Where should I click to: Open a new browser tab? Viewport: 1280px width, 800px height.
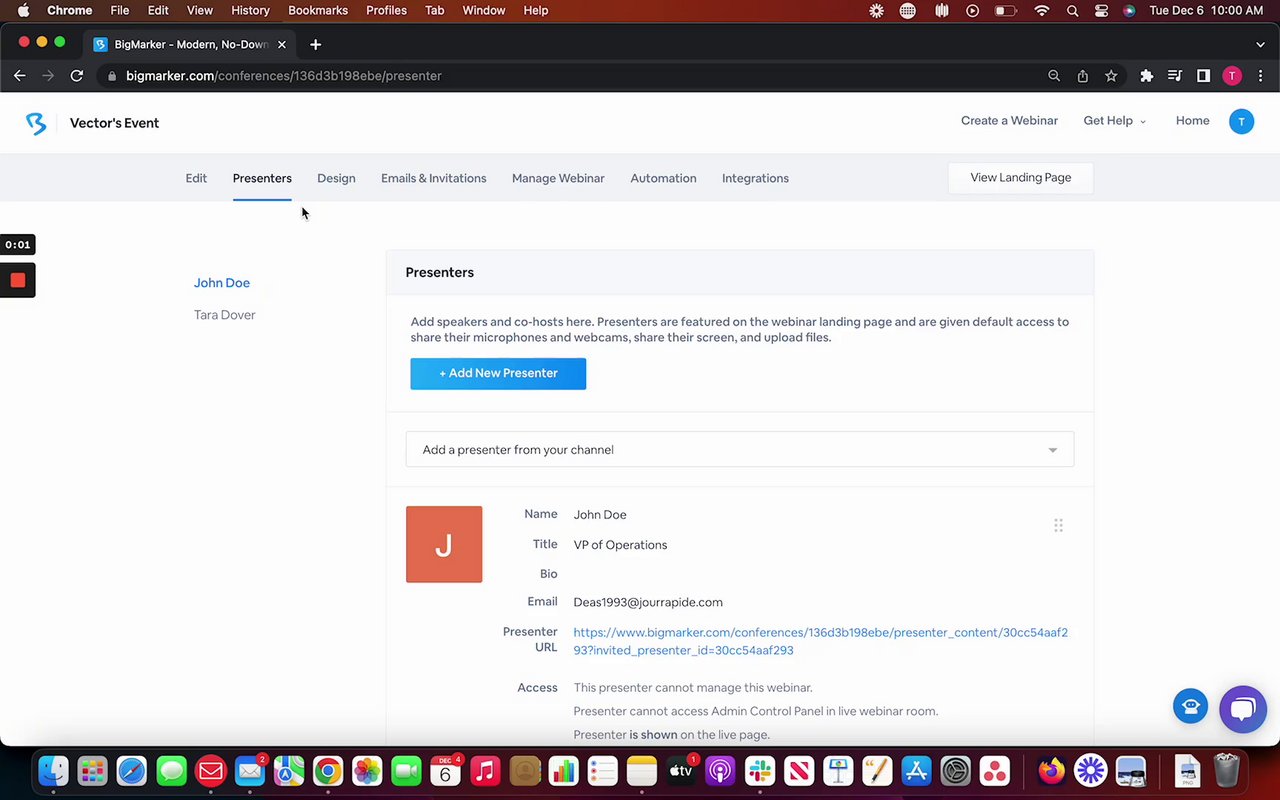tap(315, 44)
